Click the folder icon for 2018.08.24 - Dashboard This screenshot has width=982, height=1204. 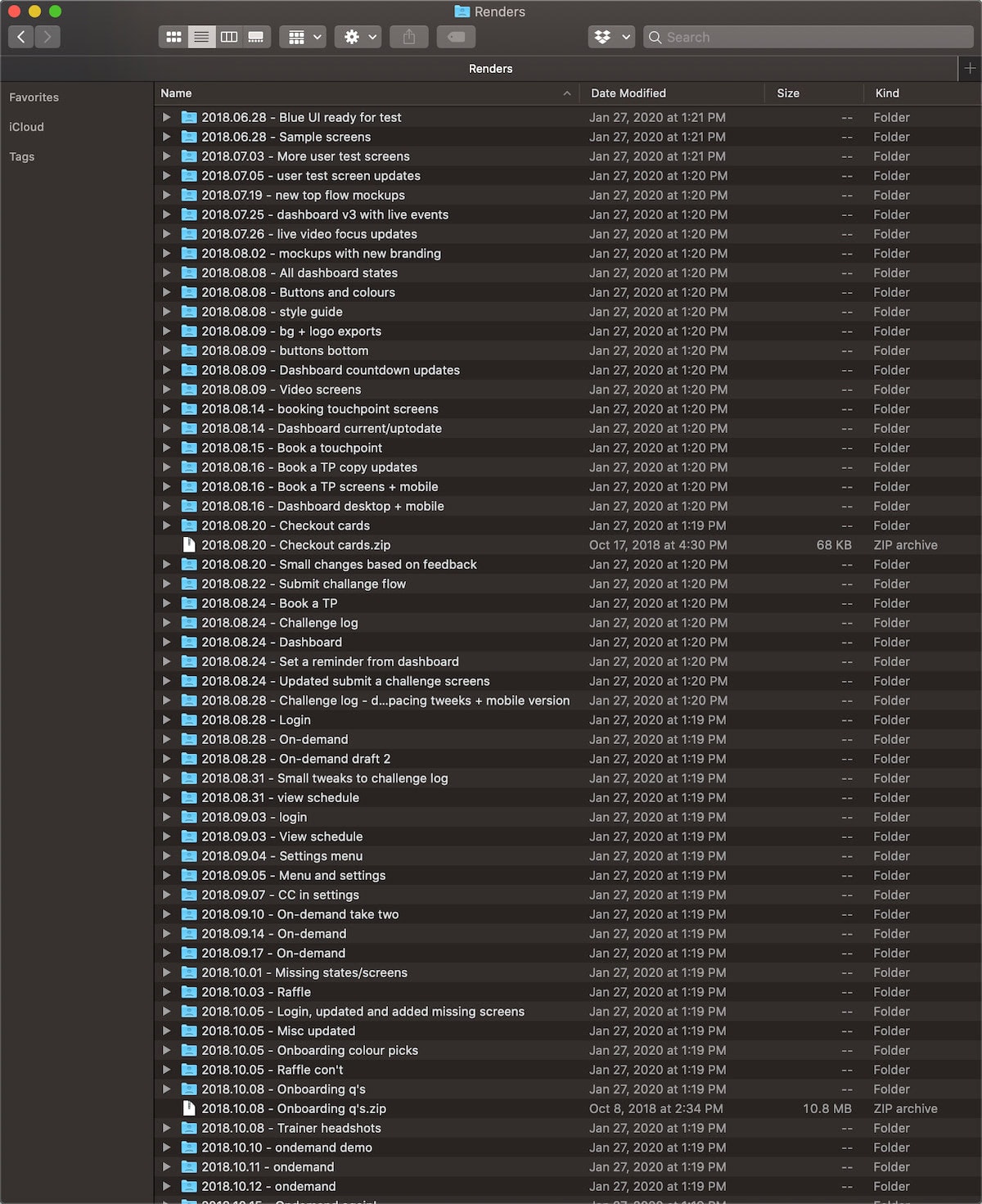click(x=189, y=642)
